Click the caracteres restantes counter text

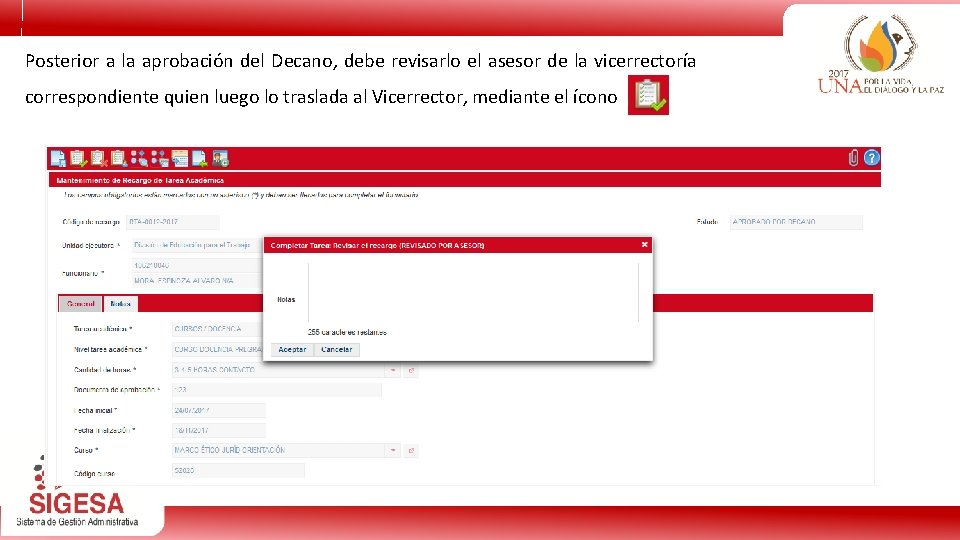point(347,332)
